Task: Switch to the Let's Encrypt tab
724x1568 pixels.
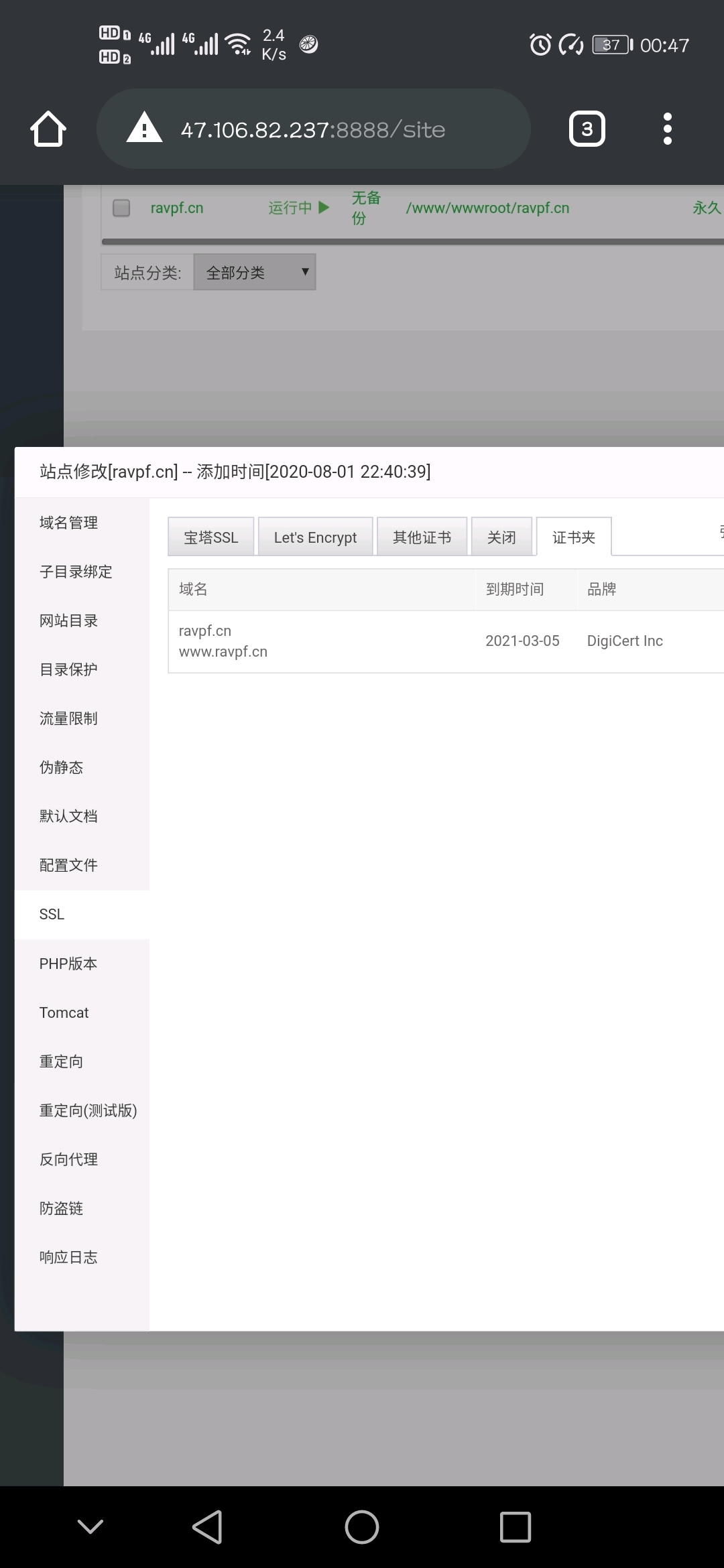Action: coord(315,537)
